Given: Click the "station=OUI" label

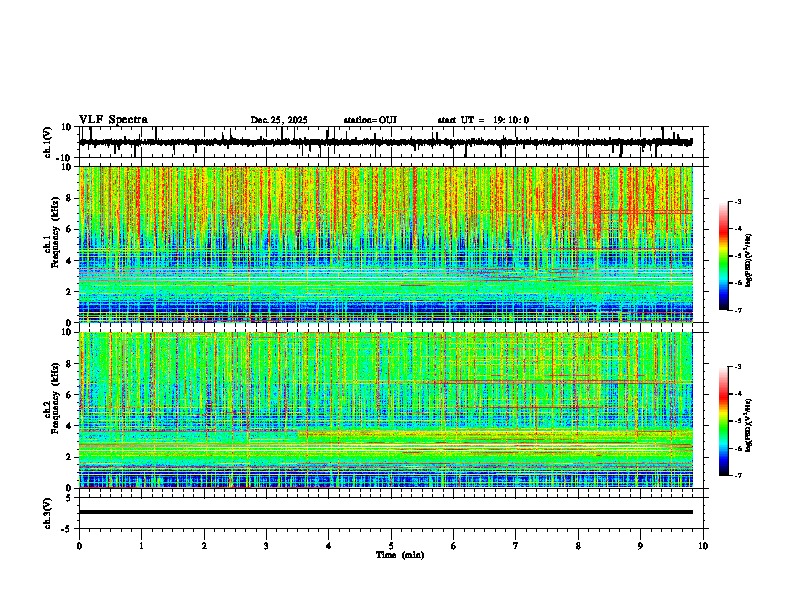Looking at the screenshot, I should click(370, 120).
